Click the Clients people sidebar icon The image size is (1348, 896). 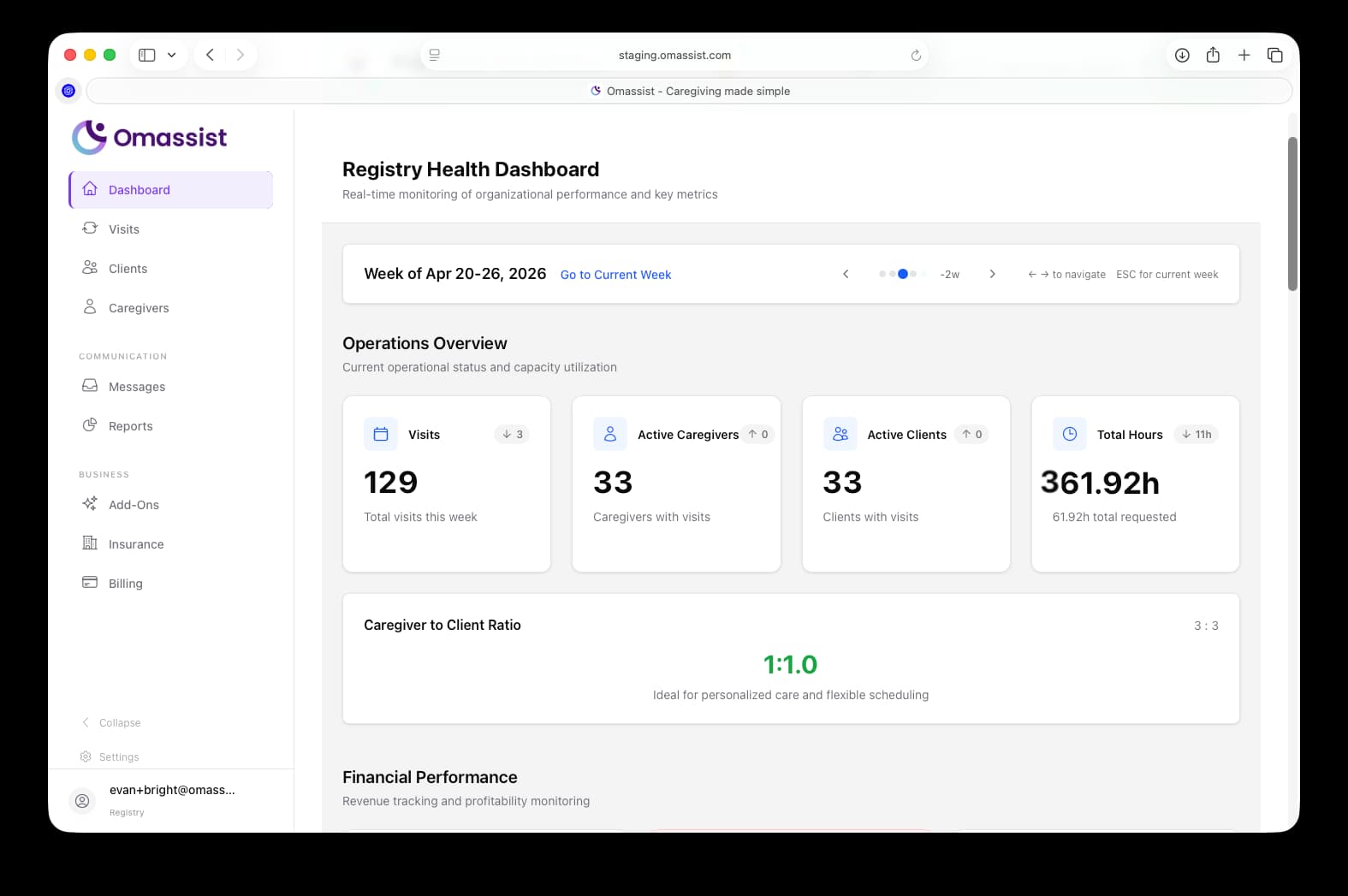pos(90,268)
